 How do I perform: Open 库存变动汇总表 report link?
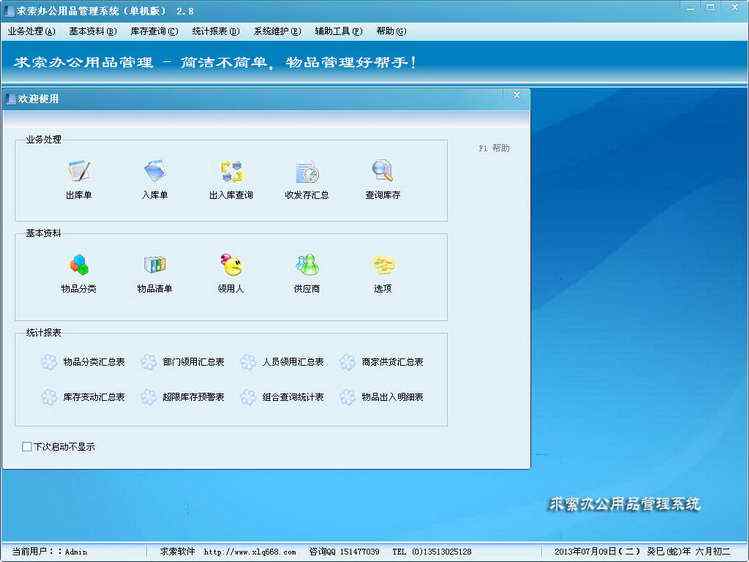click(94, 397)
